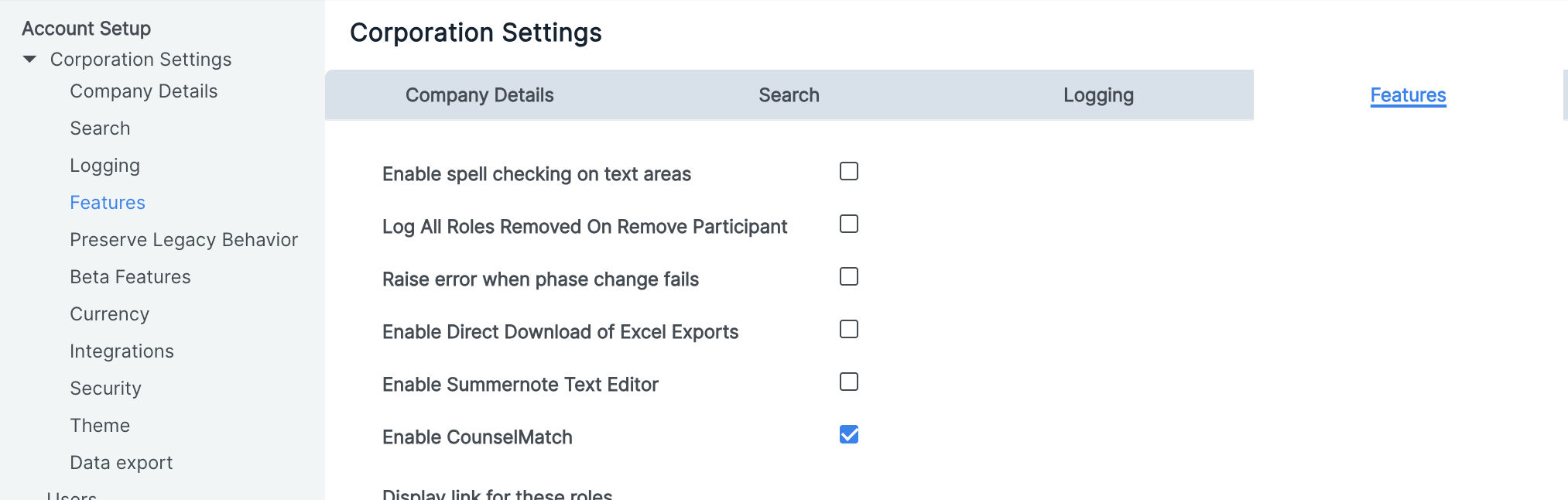Collapse the Corporation Settings tree arrow
The height and width of the screenshot is (500, 1568).
click(x=30, y=60)
